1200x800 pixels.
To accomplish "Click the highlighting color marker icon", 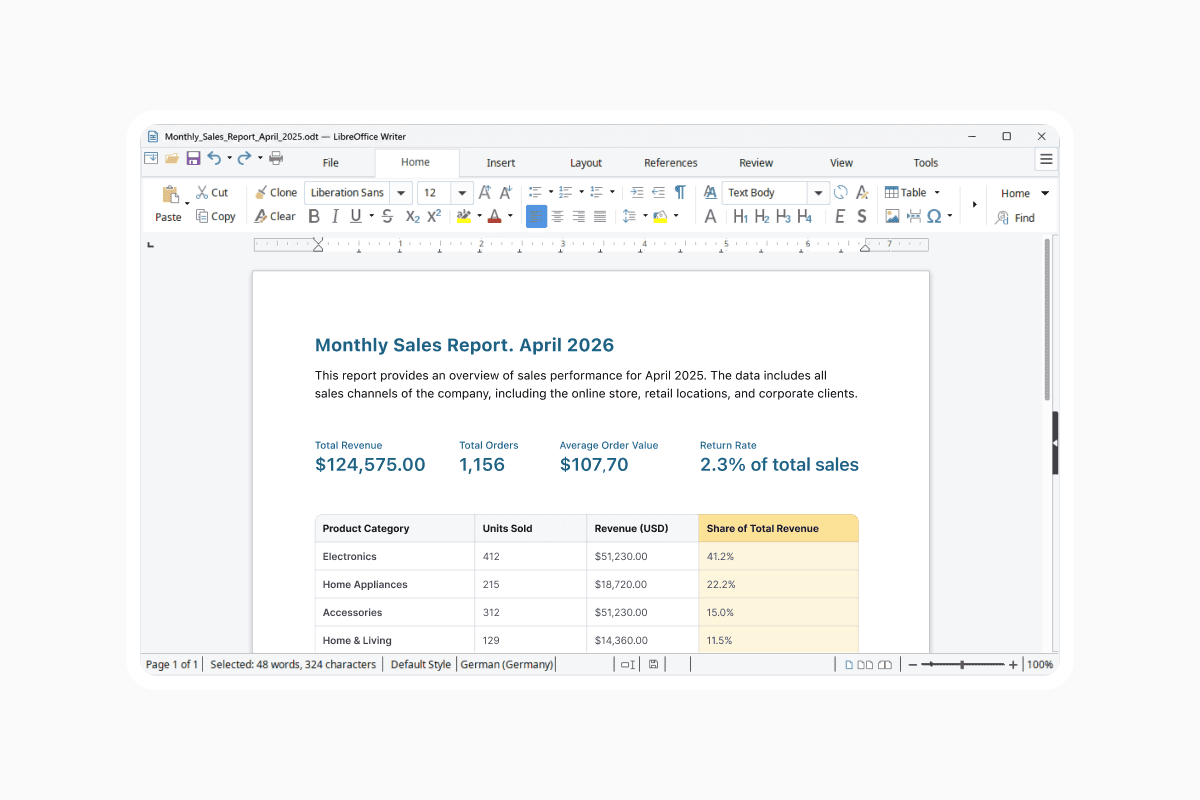I will 464,216.
